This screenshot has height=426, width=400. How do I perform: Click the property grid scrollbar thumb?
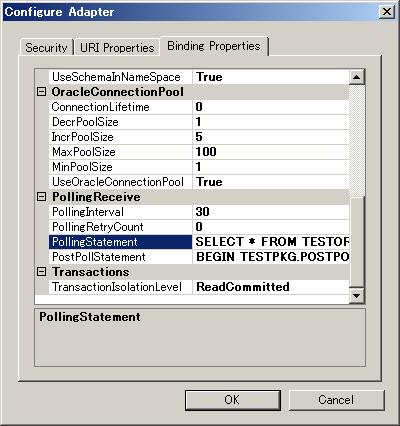pos(357,242)
